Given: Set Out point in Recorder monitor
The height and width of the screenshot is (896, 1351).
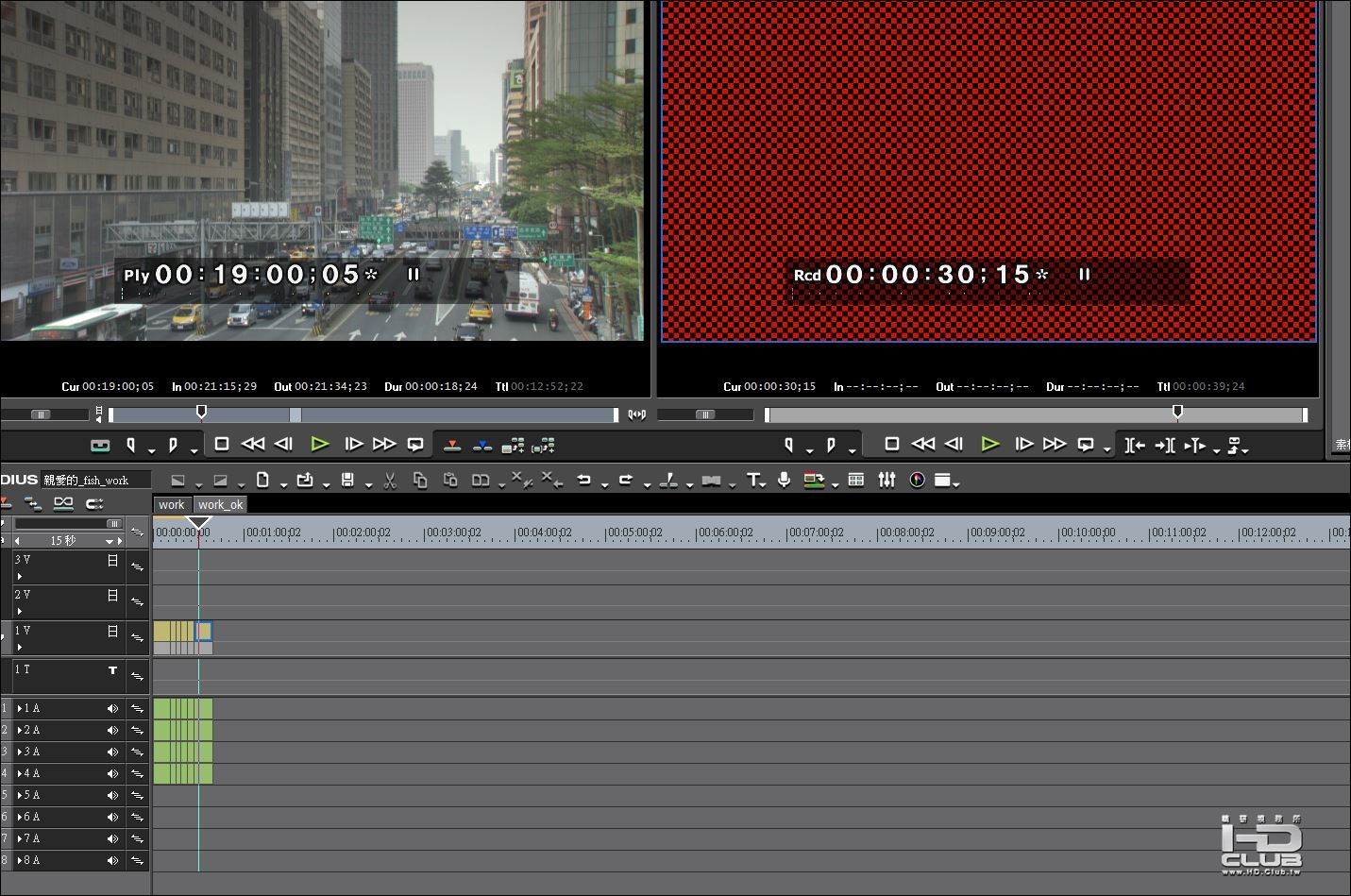Looking at the screenshot, I should point(831,445).
